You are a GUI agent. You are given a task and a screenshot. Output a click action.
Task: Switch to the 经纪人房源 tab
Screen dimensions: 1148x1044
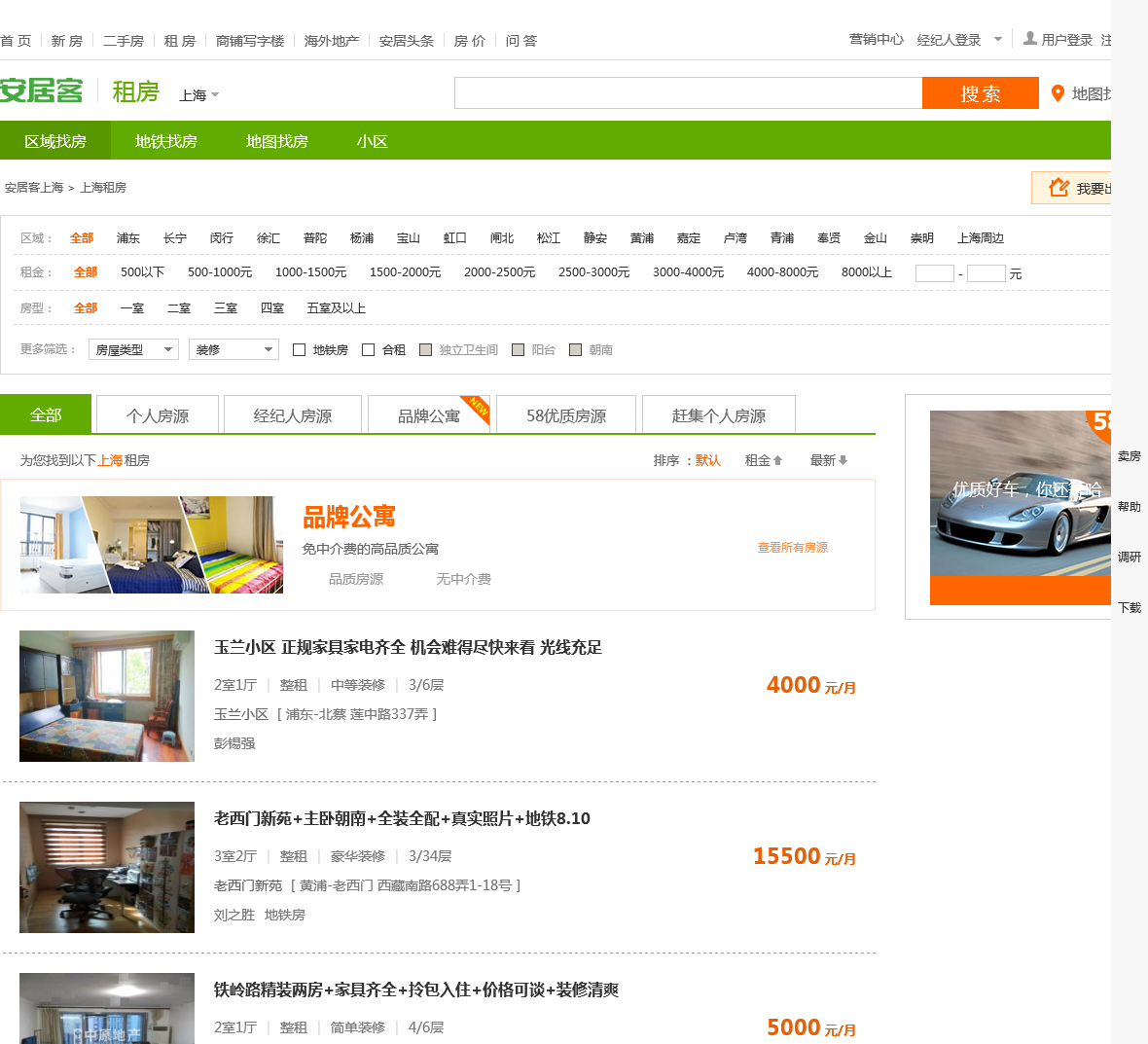293,415
